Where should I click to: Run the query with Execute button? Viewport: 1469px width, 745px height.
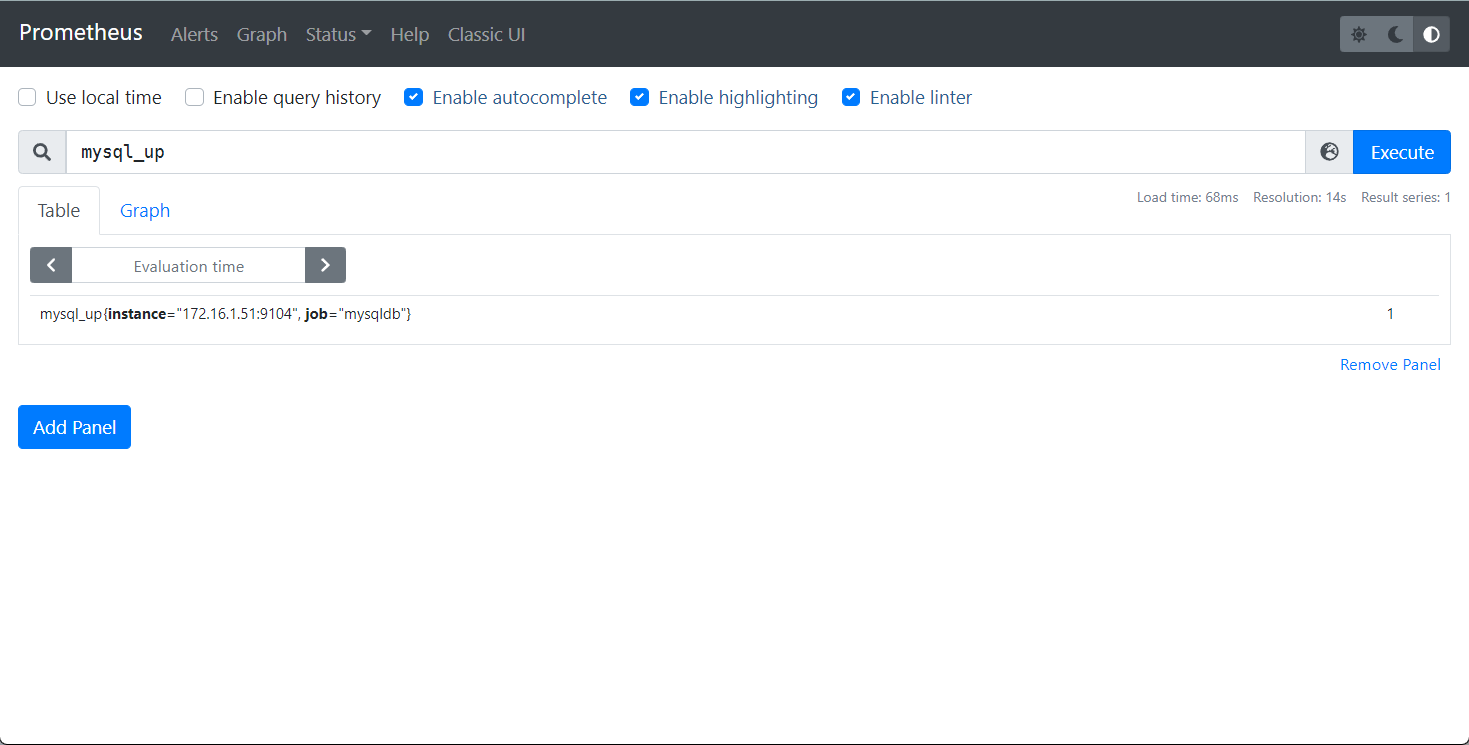1402,152
